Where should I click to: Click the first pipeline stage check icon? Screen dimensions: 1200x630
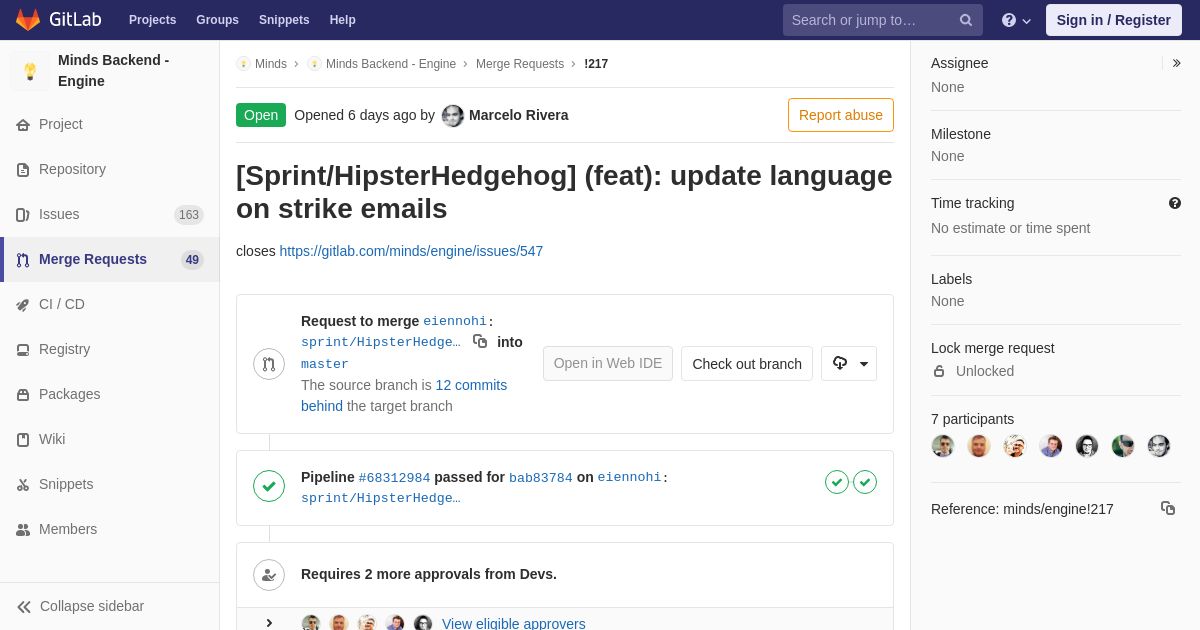(837, 482)
